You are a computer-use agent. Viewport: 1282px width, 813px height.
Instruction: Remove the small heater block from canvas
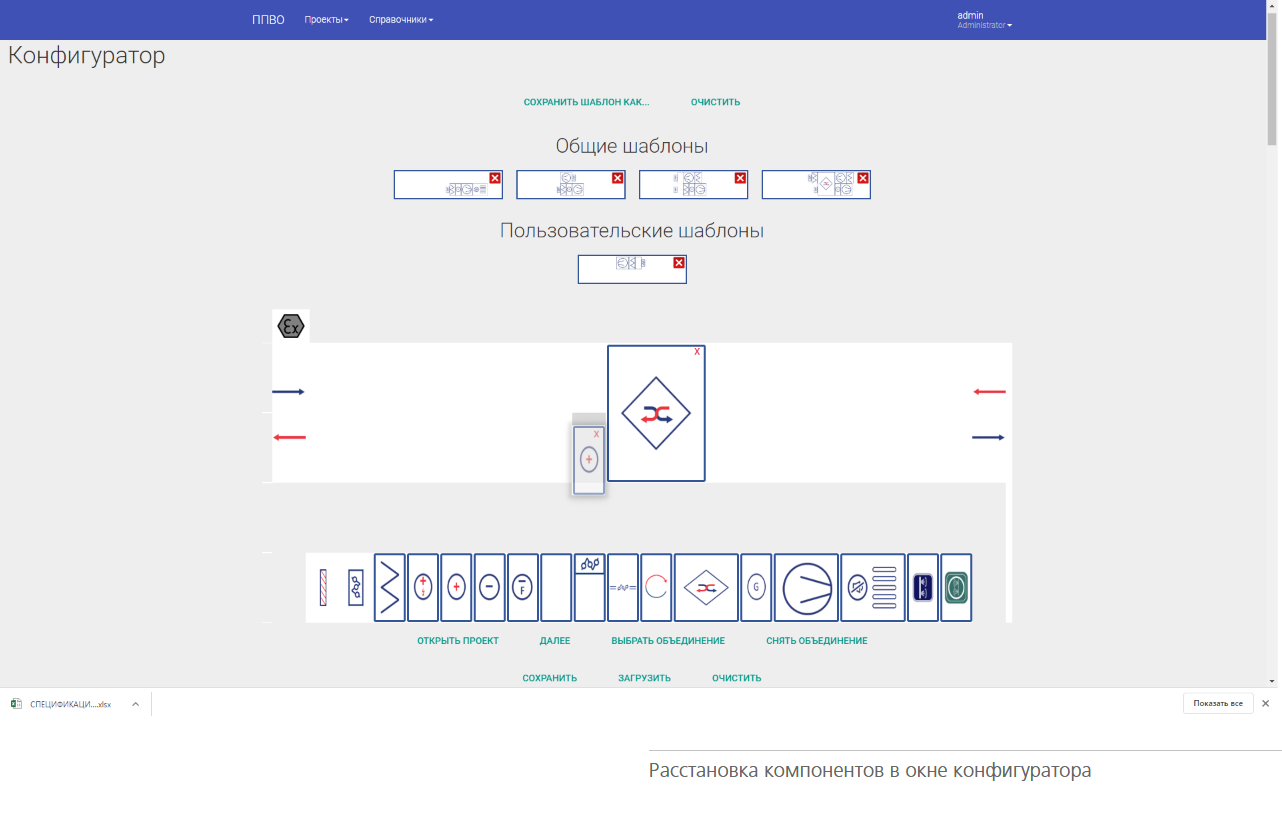pyautogui.click(x=596, y=434)
